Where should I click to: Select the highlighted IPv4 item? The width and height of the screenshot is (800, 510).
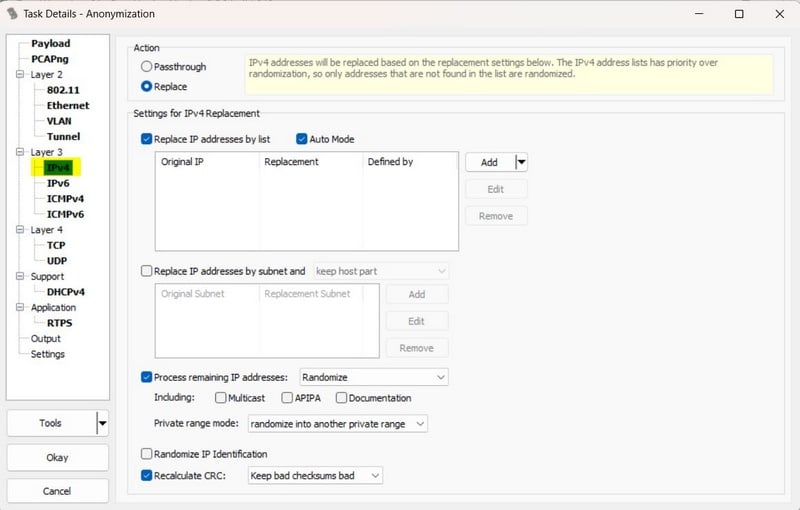(58, 168)
